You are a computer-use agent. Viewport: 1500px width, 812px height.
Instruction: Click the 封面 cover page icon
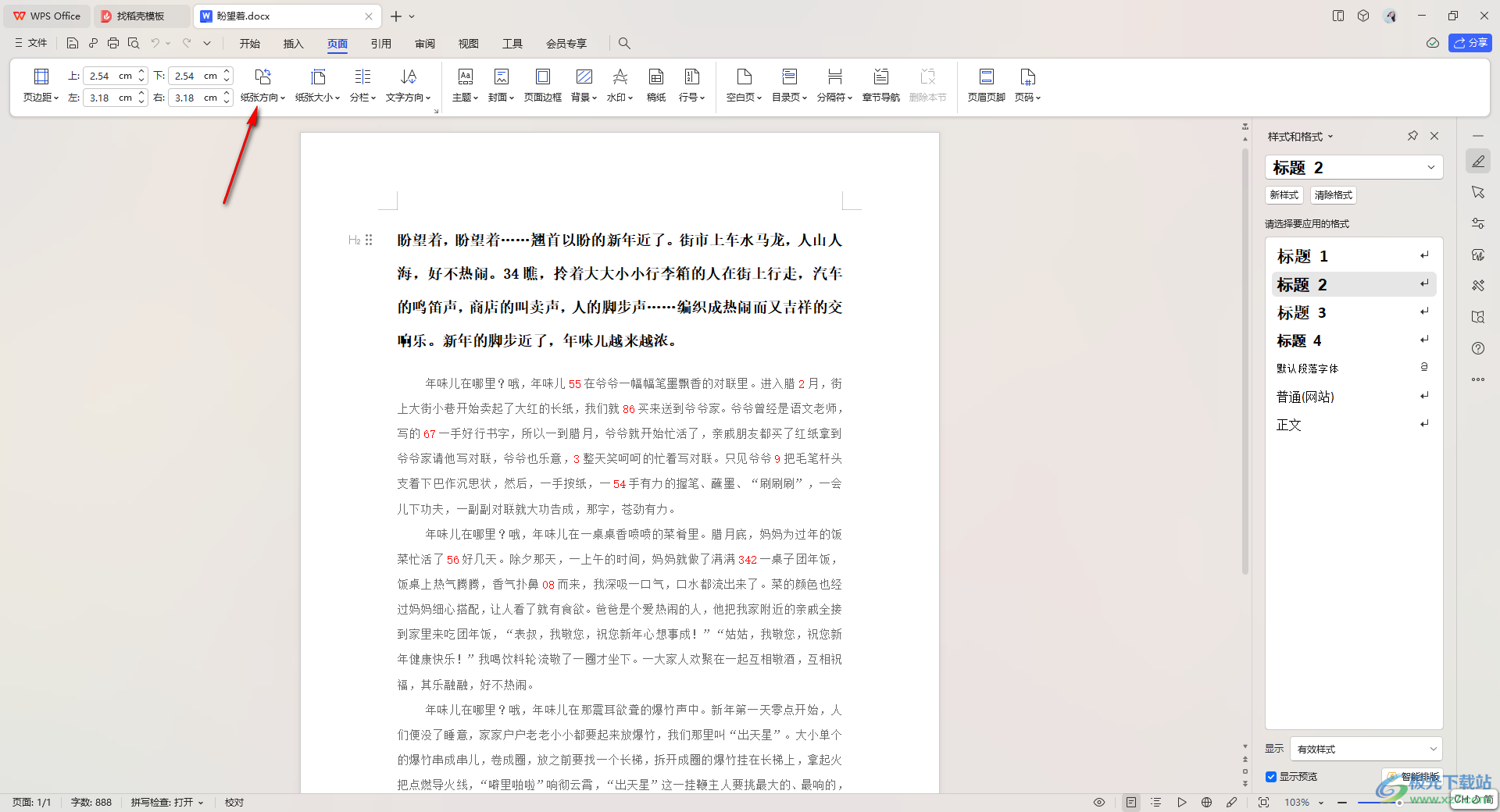tap(501, 77)
